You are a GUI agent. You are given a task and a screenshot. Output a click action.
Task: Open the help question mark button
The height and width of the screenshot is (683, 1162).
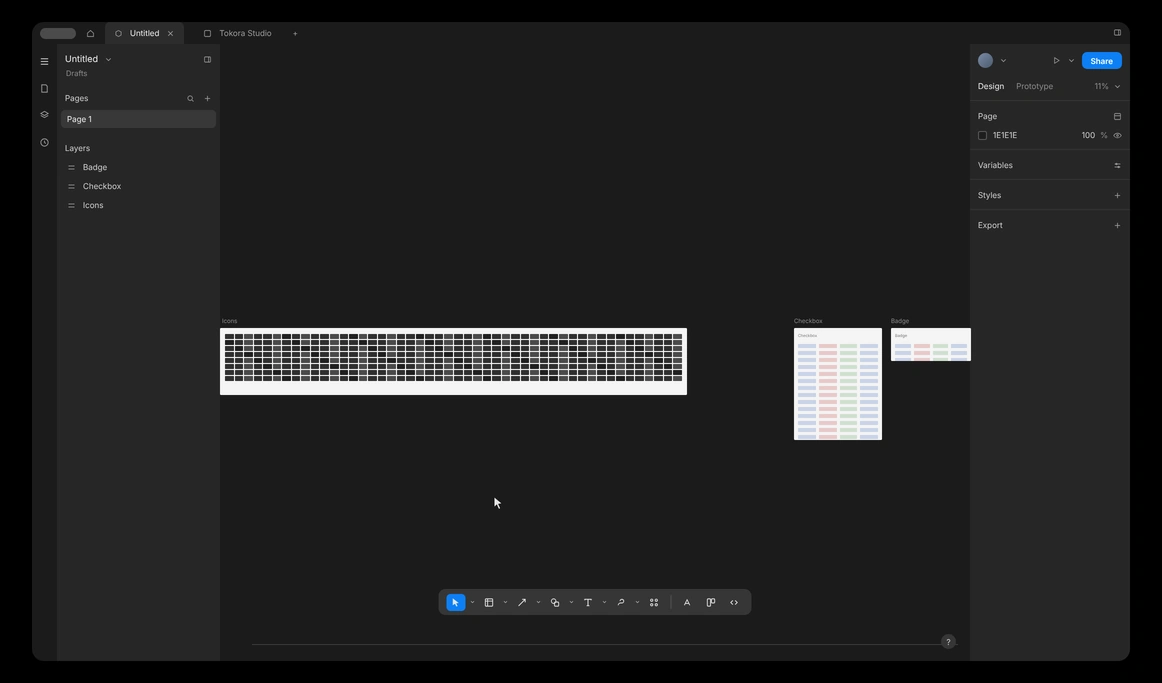(x=948, y=642)
